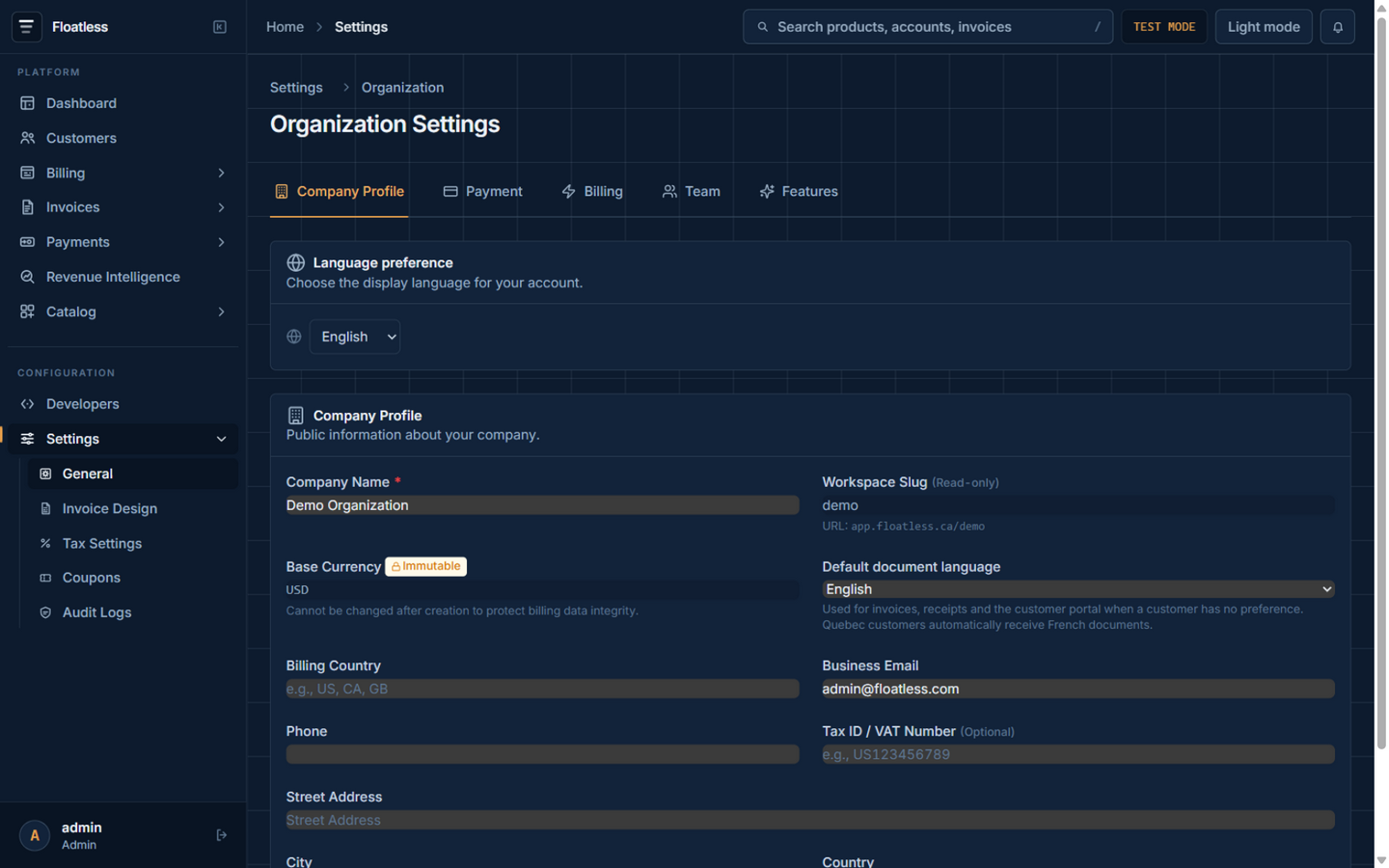Click the Business Email field
The height and width of the screenshot is (868, 1389).
[x=1077, y=689]
